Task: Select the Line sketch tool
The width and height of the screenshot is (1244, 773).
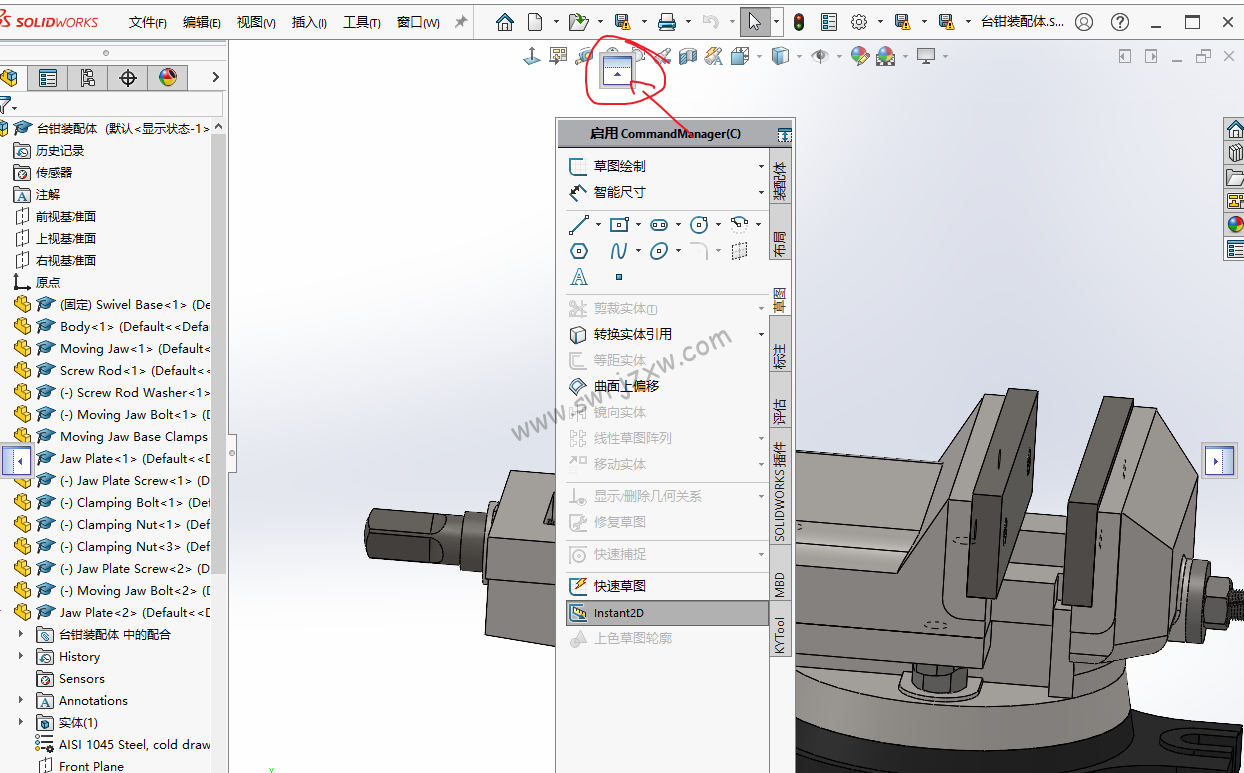Action: click(x=579, y=225)
